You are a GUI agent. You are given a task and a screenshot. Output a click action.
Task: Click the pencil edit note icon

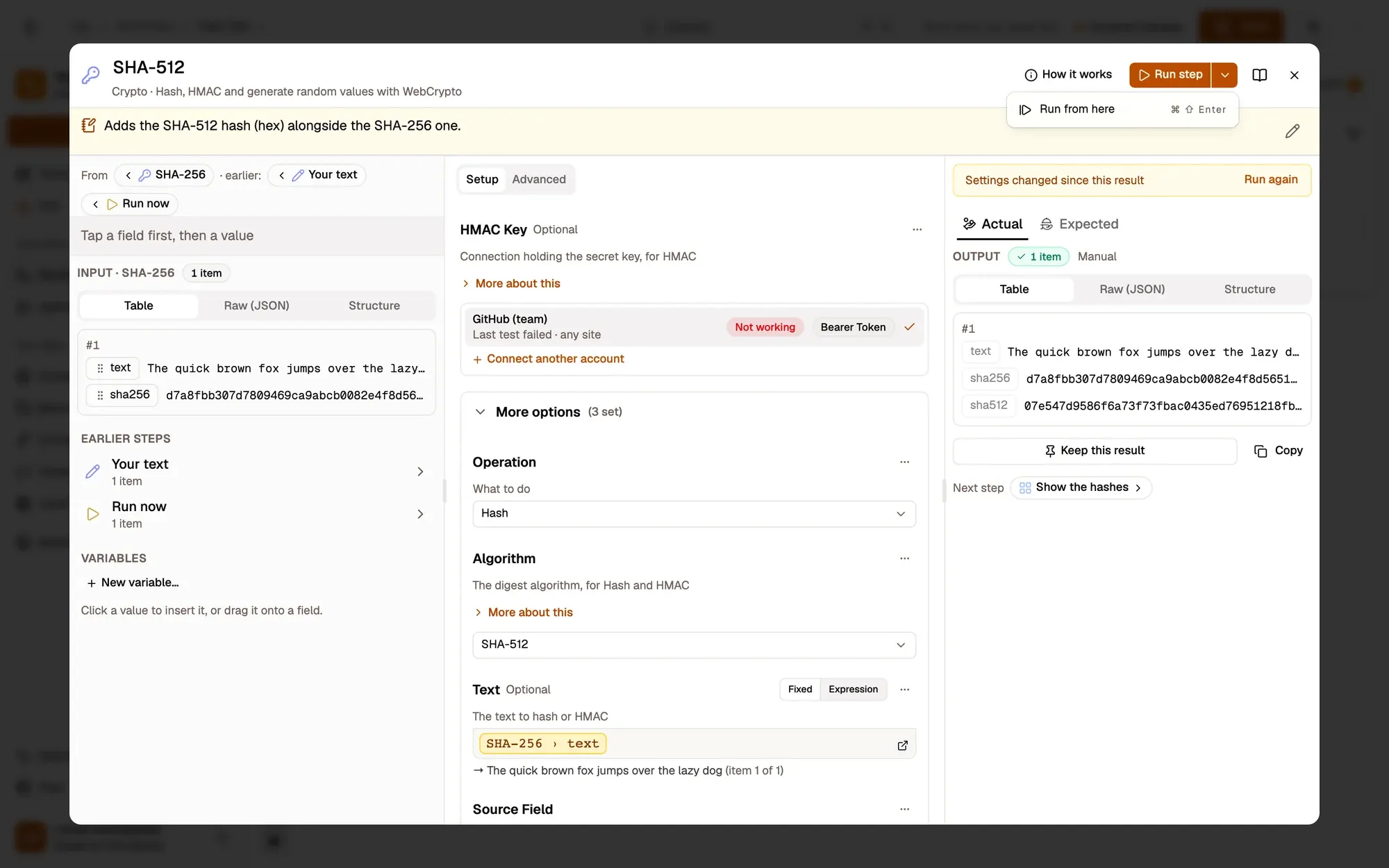pos(1292,131)
